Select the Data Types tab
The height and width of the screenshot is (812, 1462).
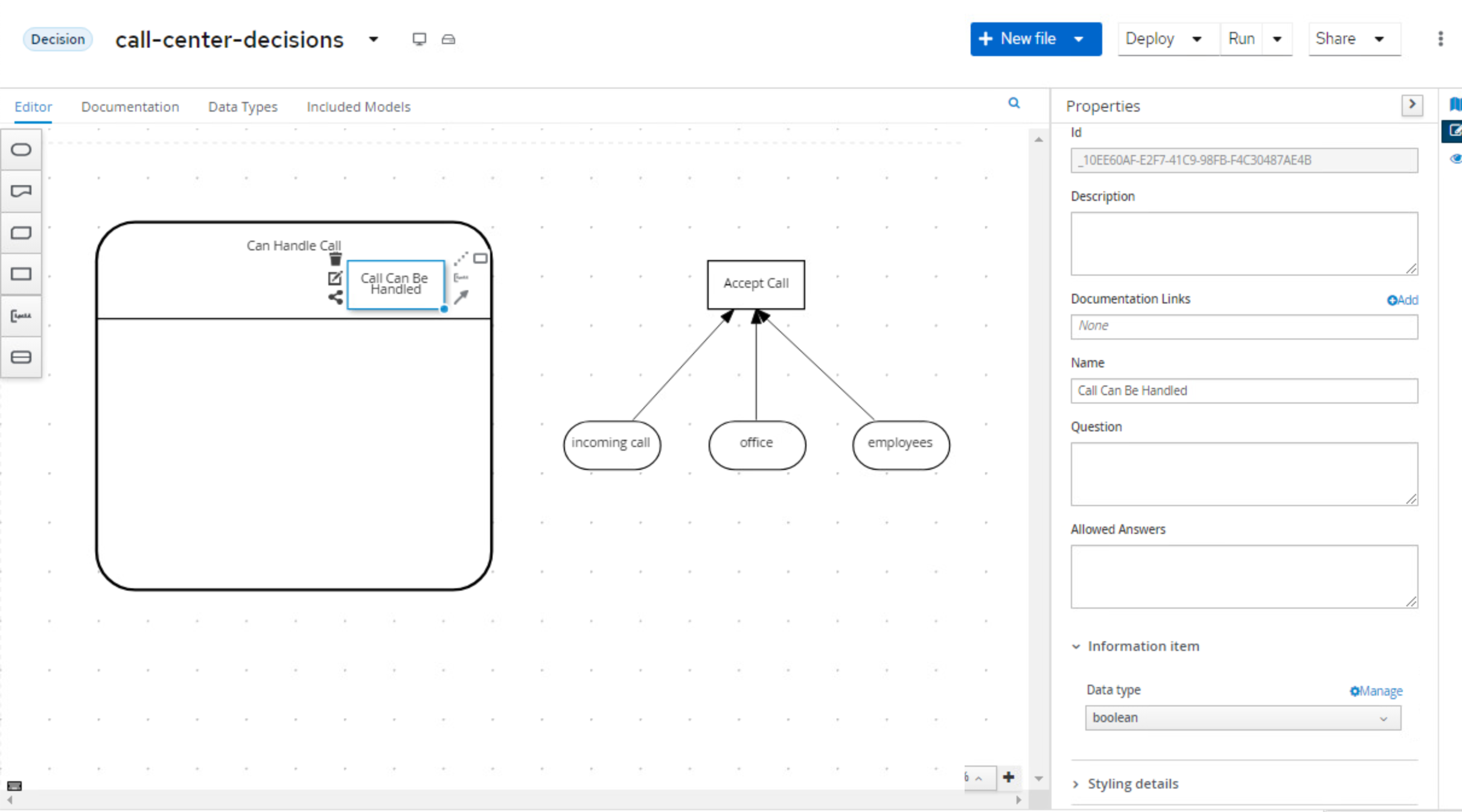(x=243, y=107)
